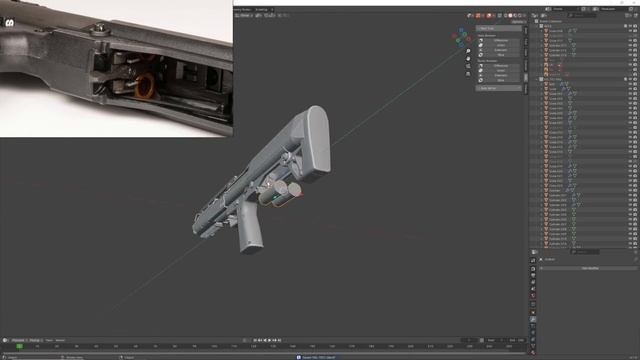Open the Playback menu in timeline
Viewport: 640px width, 360px height.
coord(19,340)
